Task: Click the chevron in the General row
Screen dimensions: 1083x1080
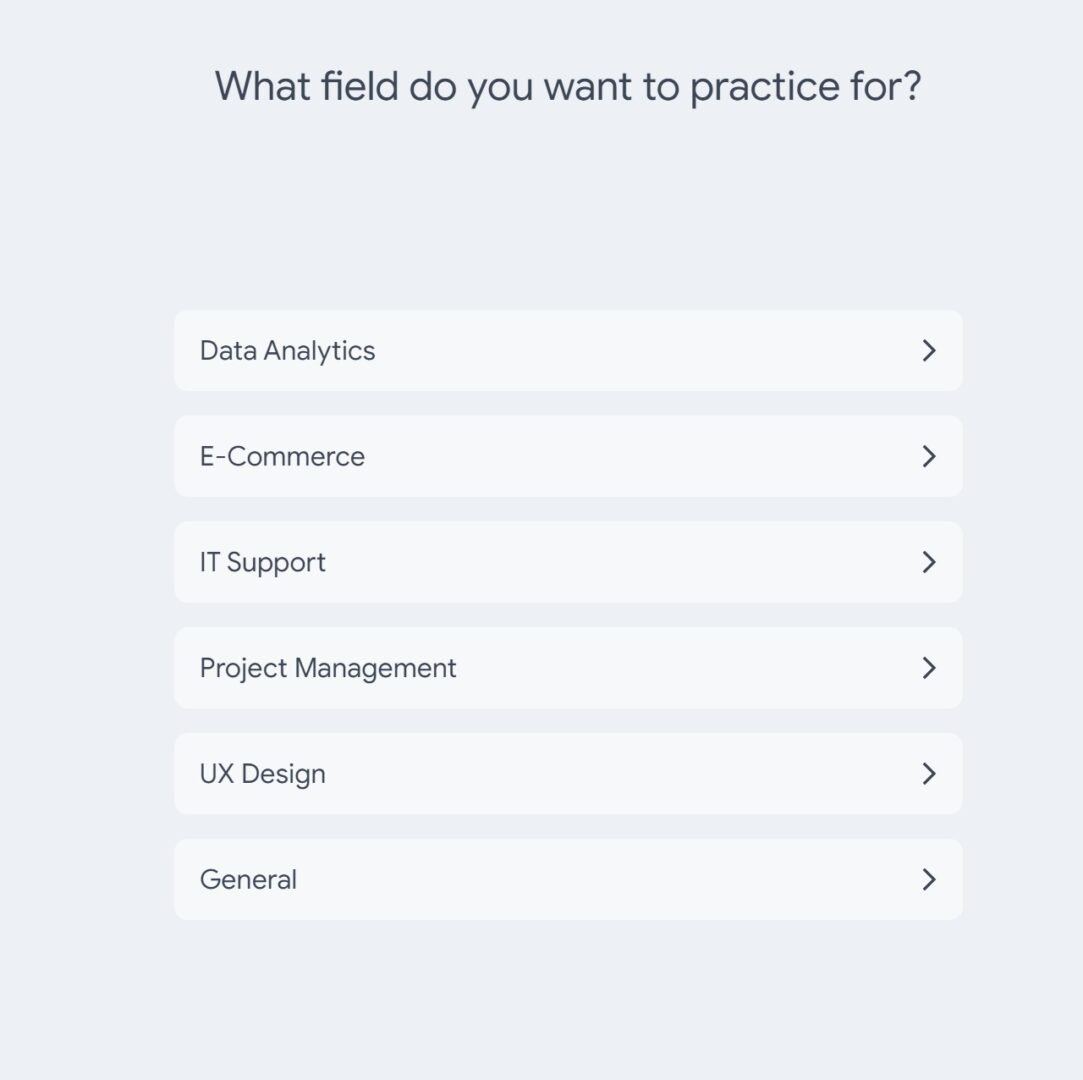Action: click(x=928, y=880)
